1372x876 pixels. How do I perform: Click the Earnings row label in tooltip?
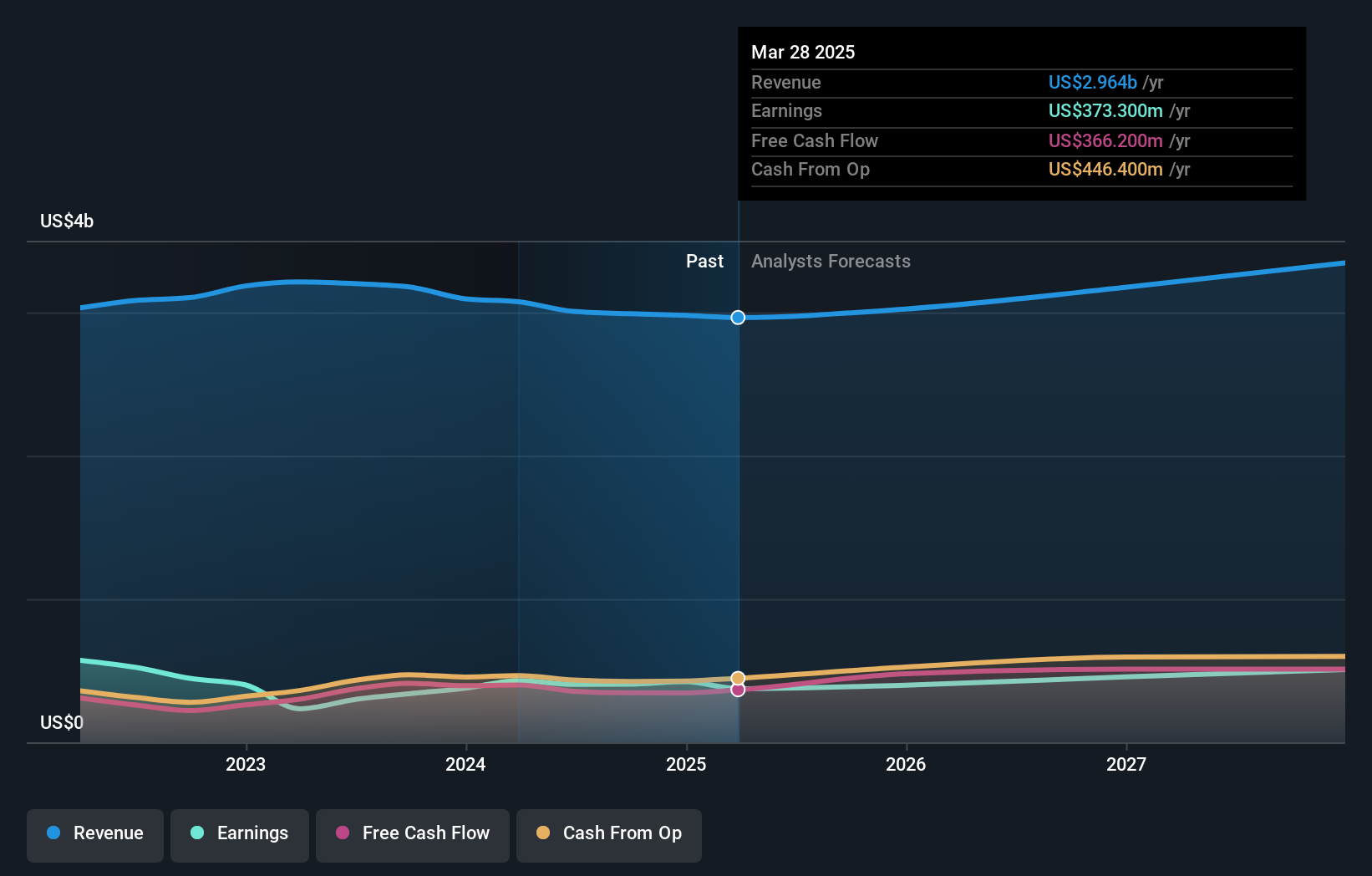click(786, 110)
